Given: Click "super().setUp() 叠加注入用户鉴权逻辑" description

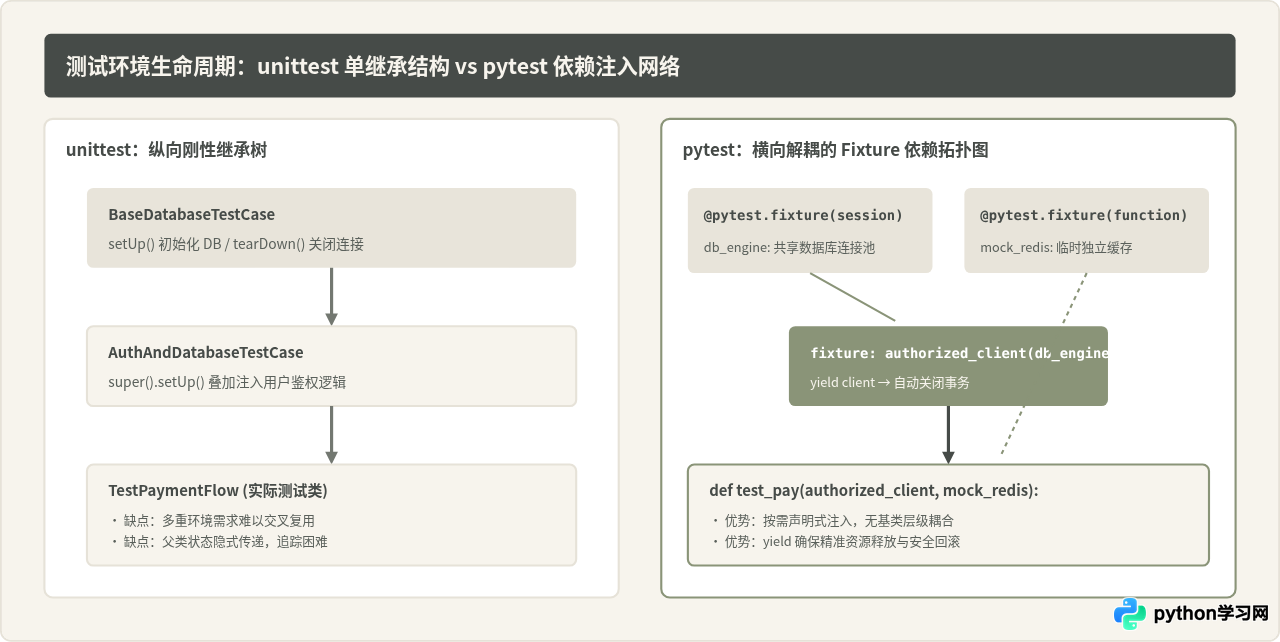Looking at the screenshot, I should (x=227, y=381).
